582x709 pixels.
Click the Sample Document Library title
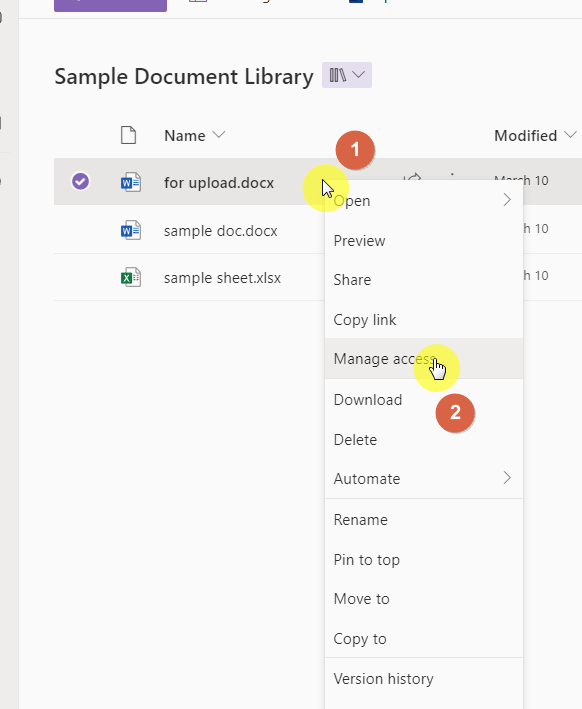[x=184, y=76]
